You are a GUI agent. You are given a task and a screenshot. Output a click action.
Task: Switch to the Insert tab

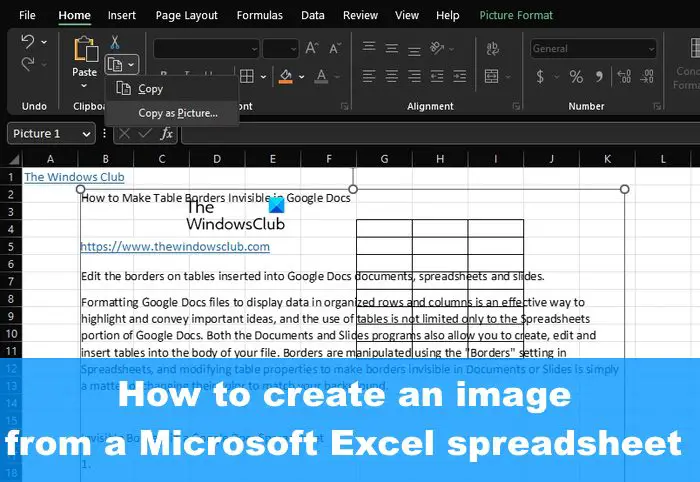[x=121, y=15]
